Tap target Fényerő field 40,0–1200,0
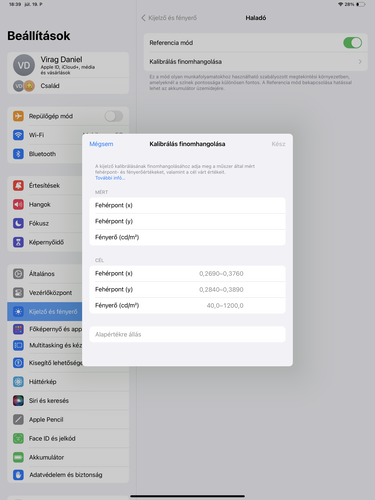 [187, 305]
